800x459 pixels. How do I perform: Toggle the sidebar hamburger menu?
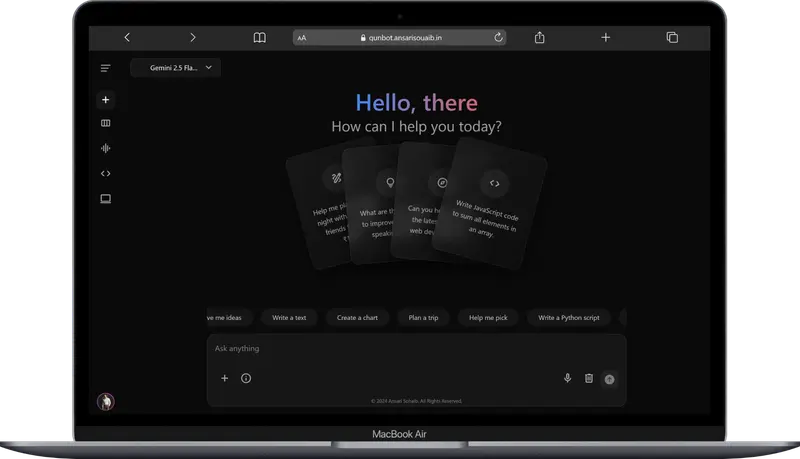(106, 68)
